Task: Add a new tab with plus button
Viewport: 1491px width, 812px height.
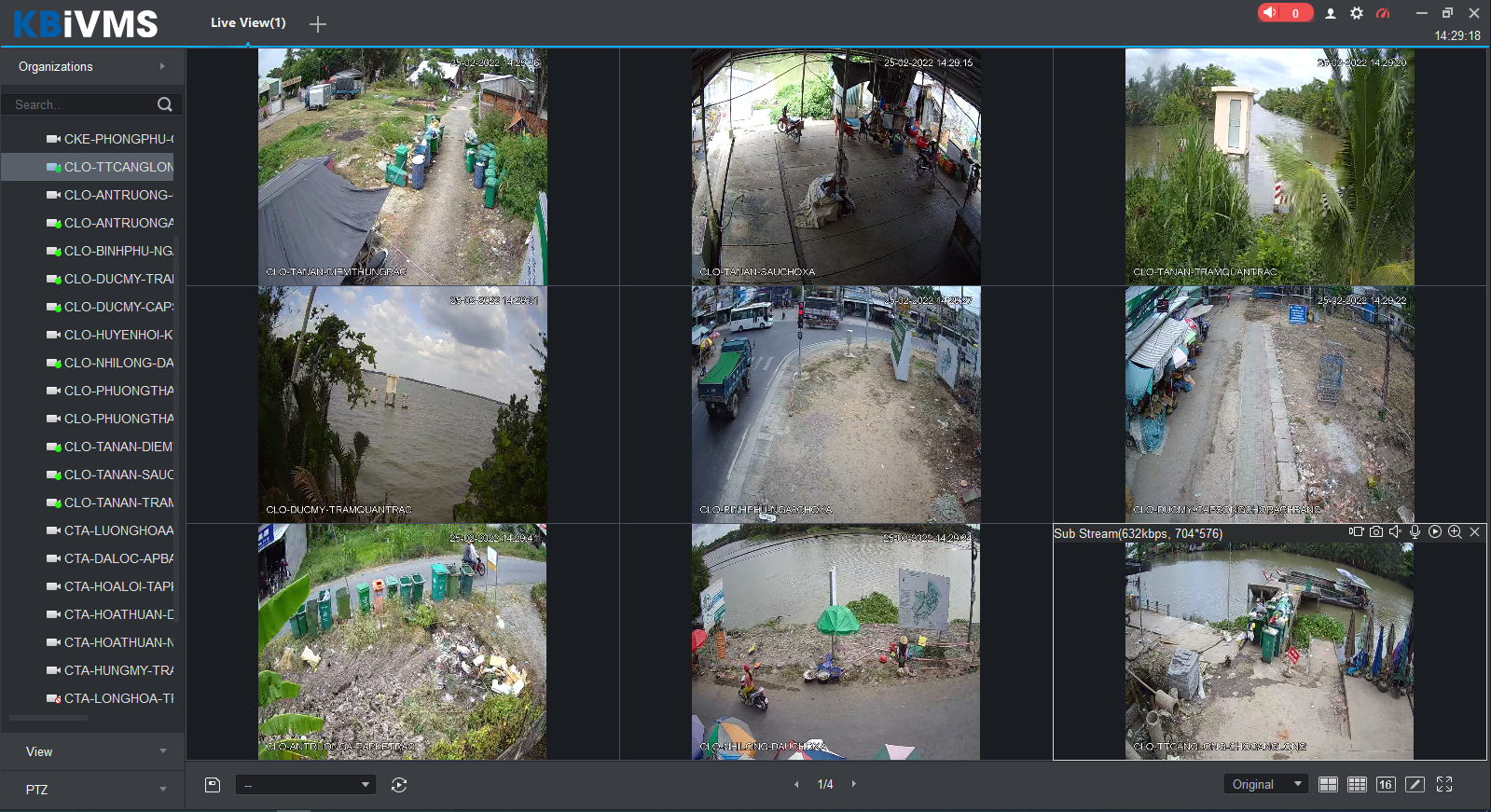Action: [x=318, y=24]
